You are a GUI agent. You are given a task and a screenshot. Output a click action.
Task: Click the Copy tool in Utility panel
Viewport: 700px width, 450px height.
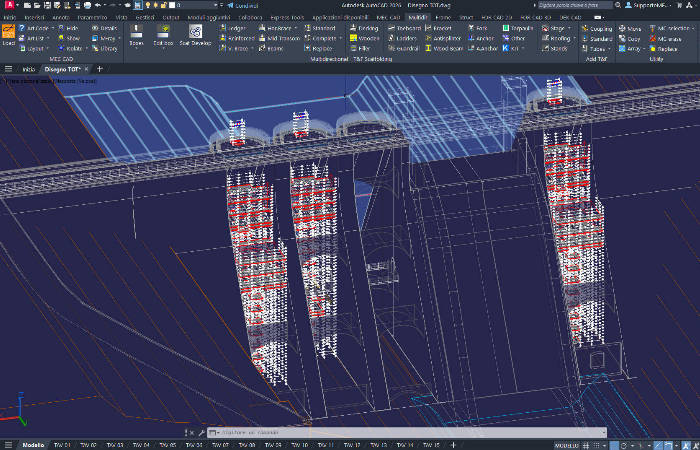pyautogui.click(x=629, y=39)
